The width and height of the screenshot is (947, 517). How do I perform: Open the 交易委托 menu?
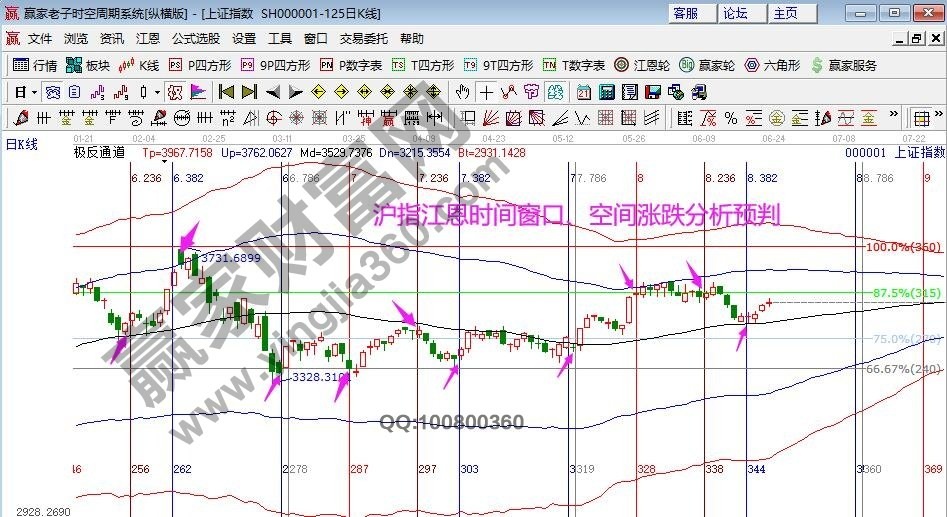pyautogui.click(x=363, y=38)
